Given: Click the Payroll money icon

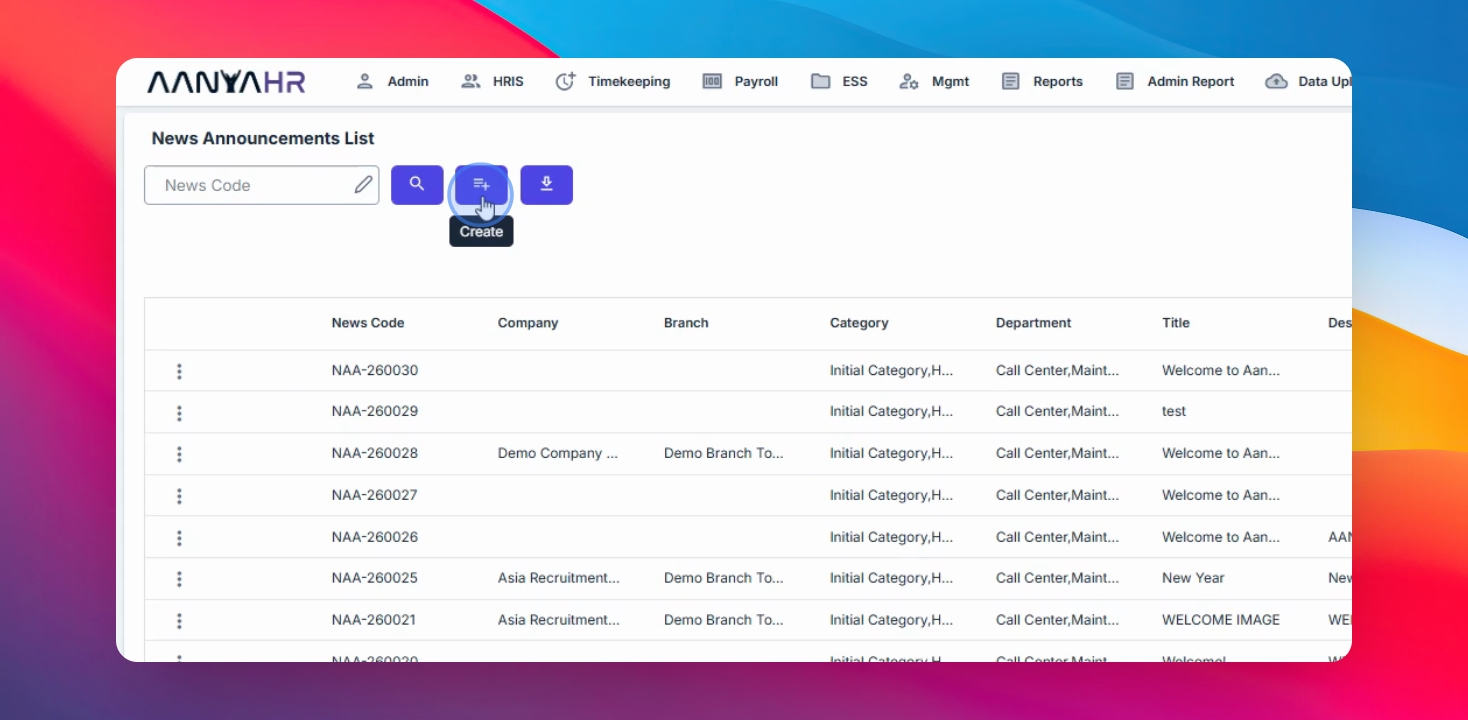Looking at the screenshot, I should tap(712, 82).
